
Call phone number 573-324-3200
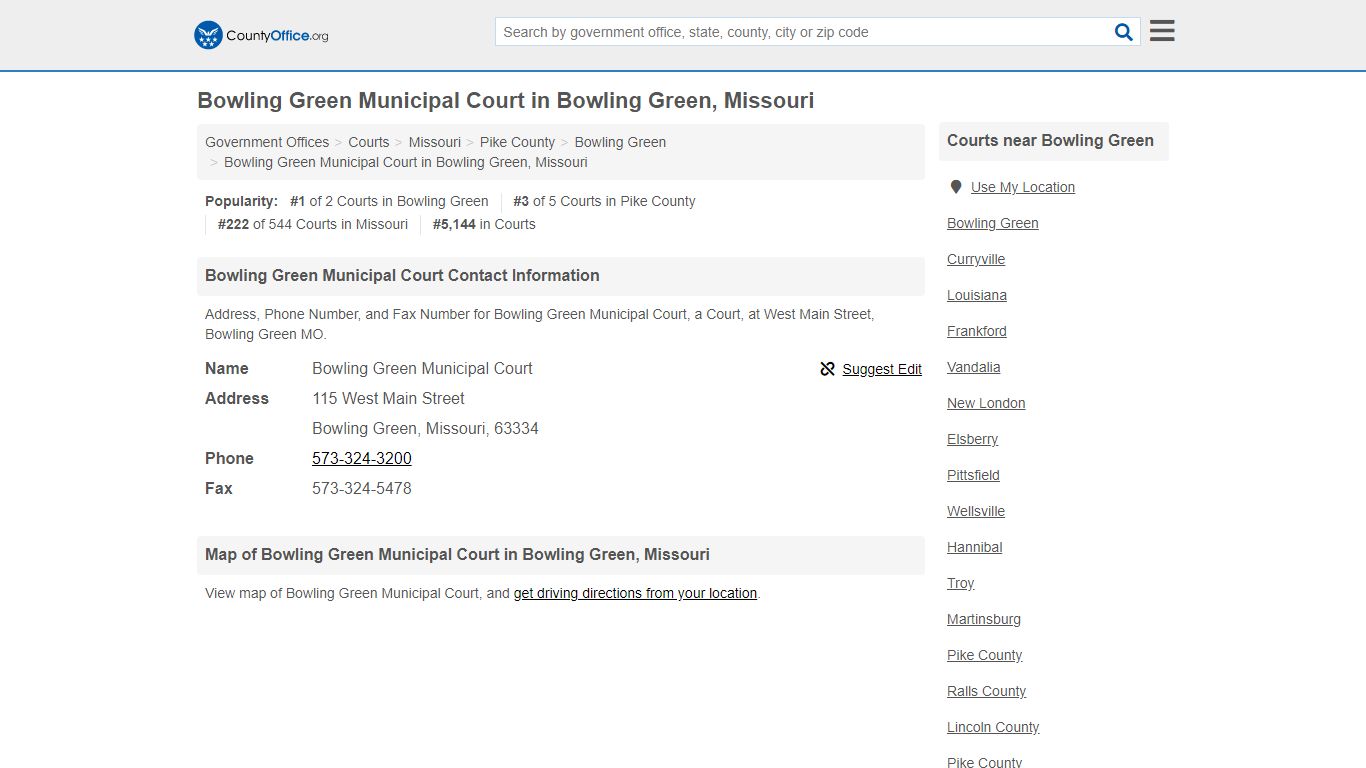362,458
